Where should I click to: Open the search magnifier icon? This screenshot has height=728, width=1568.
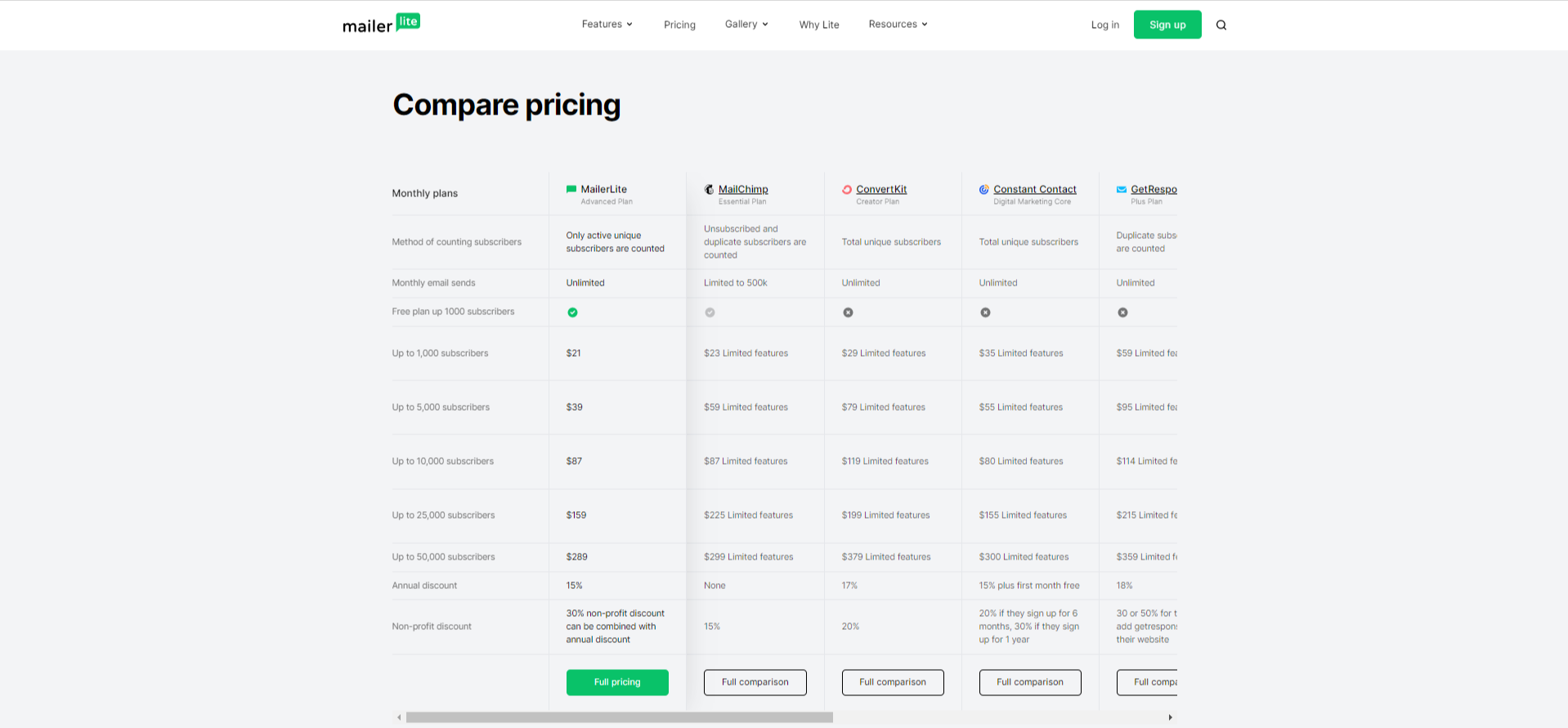point(1221,25)
